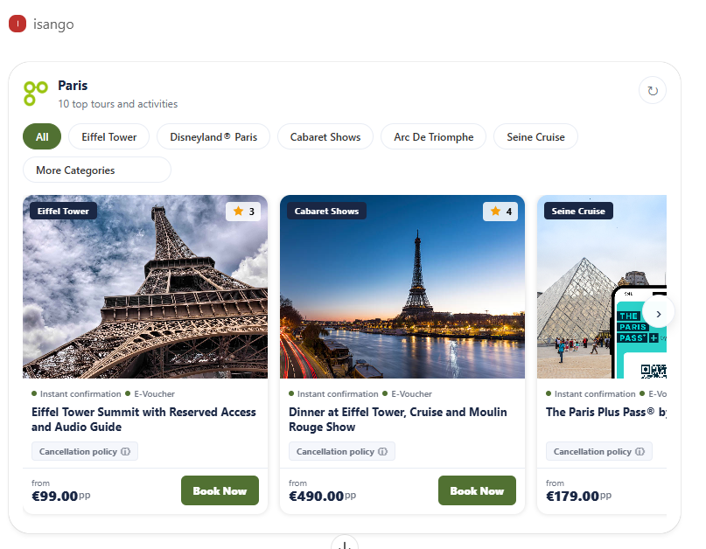Screen dimensions: 706x549
Task: Click info icon on Moulin Rouge cancellation policy
Action: click(383, 452)
